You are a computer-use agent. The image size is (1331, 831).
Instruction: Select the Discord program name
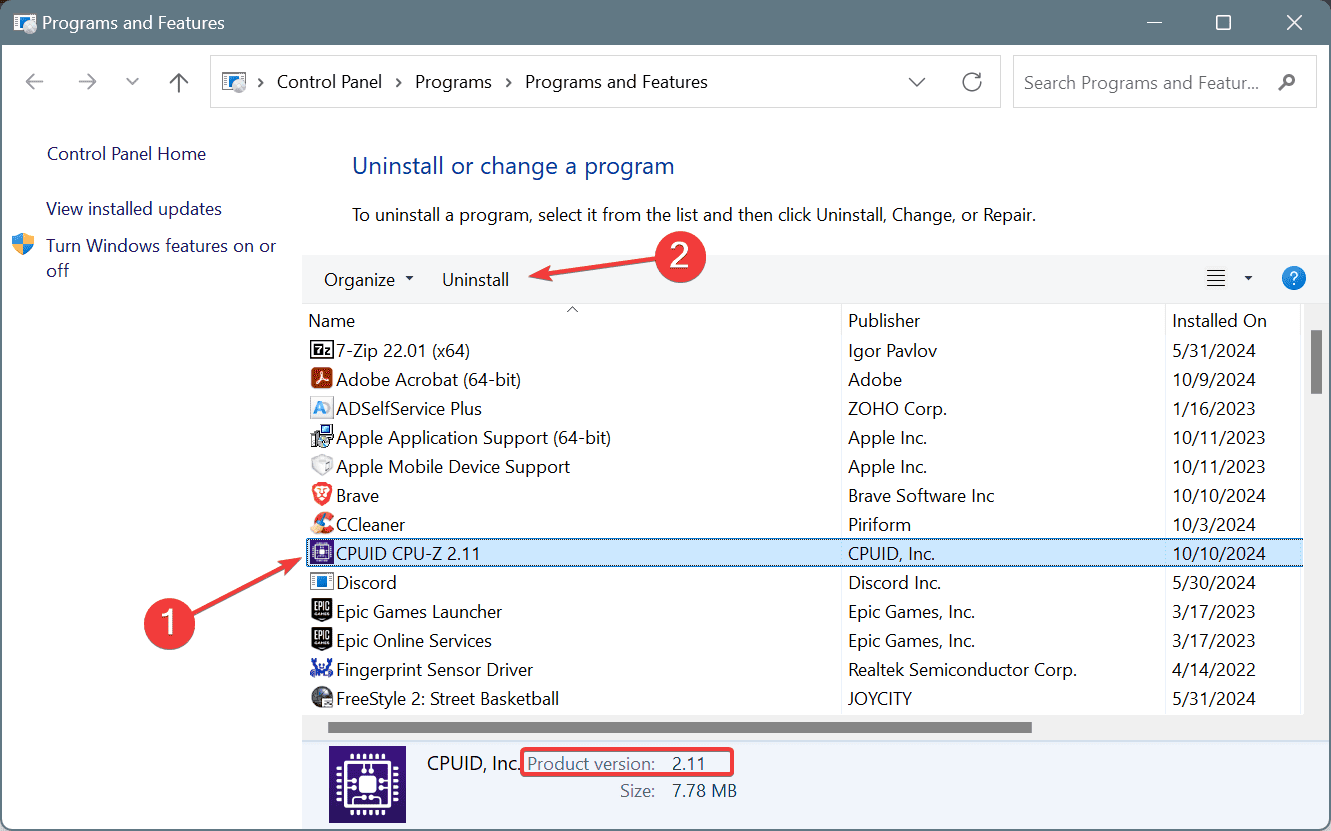click(366, 583)
